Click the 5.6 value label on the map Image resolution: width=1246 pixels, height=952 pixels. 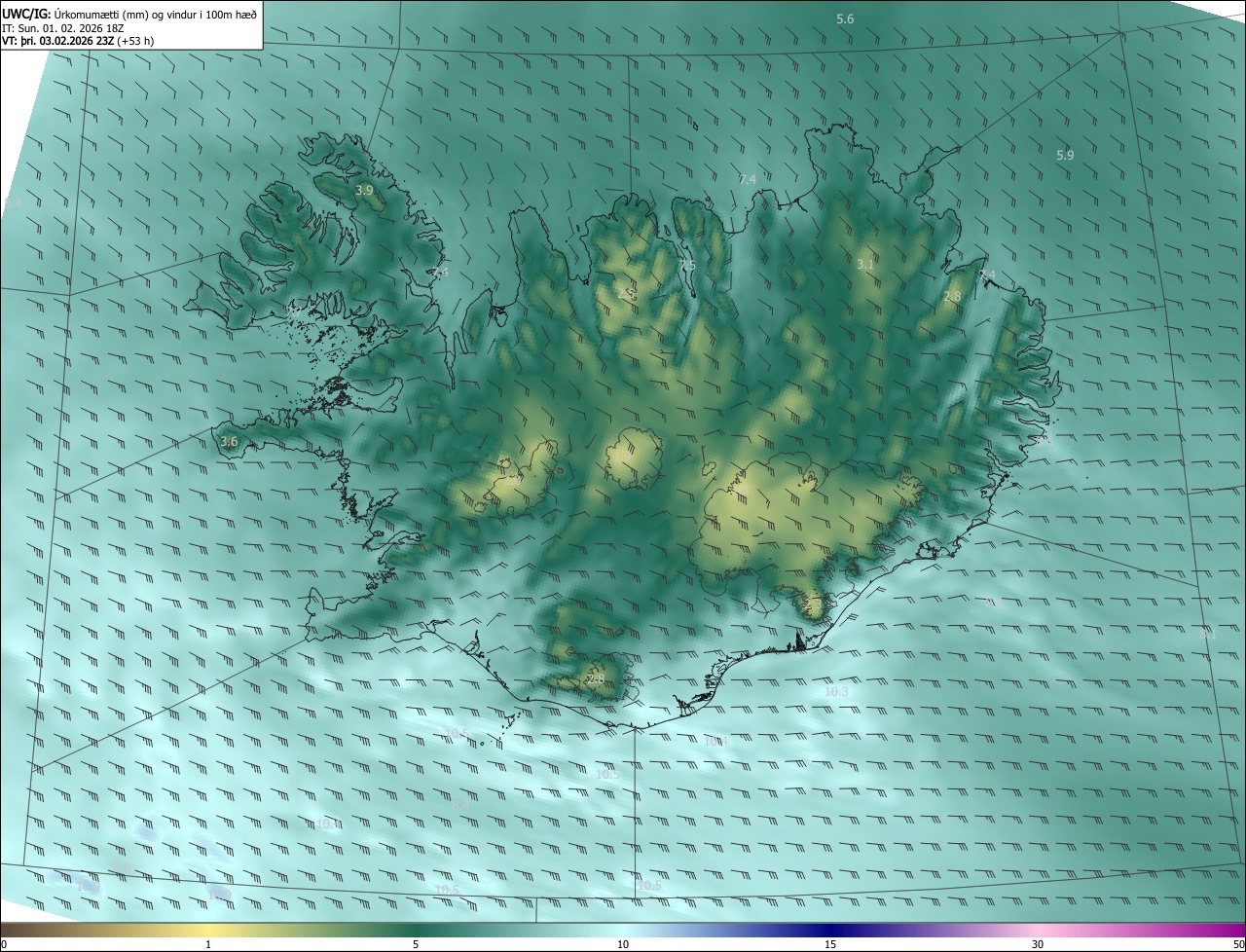click(845, 19)
